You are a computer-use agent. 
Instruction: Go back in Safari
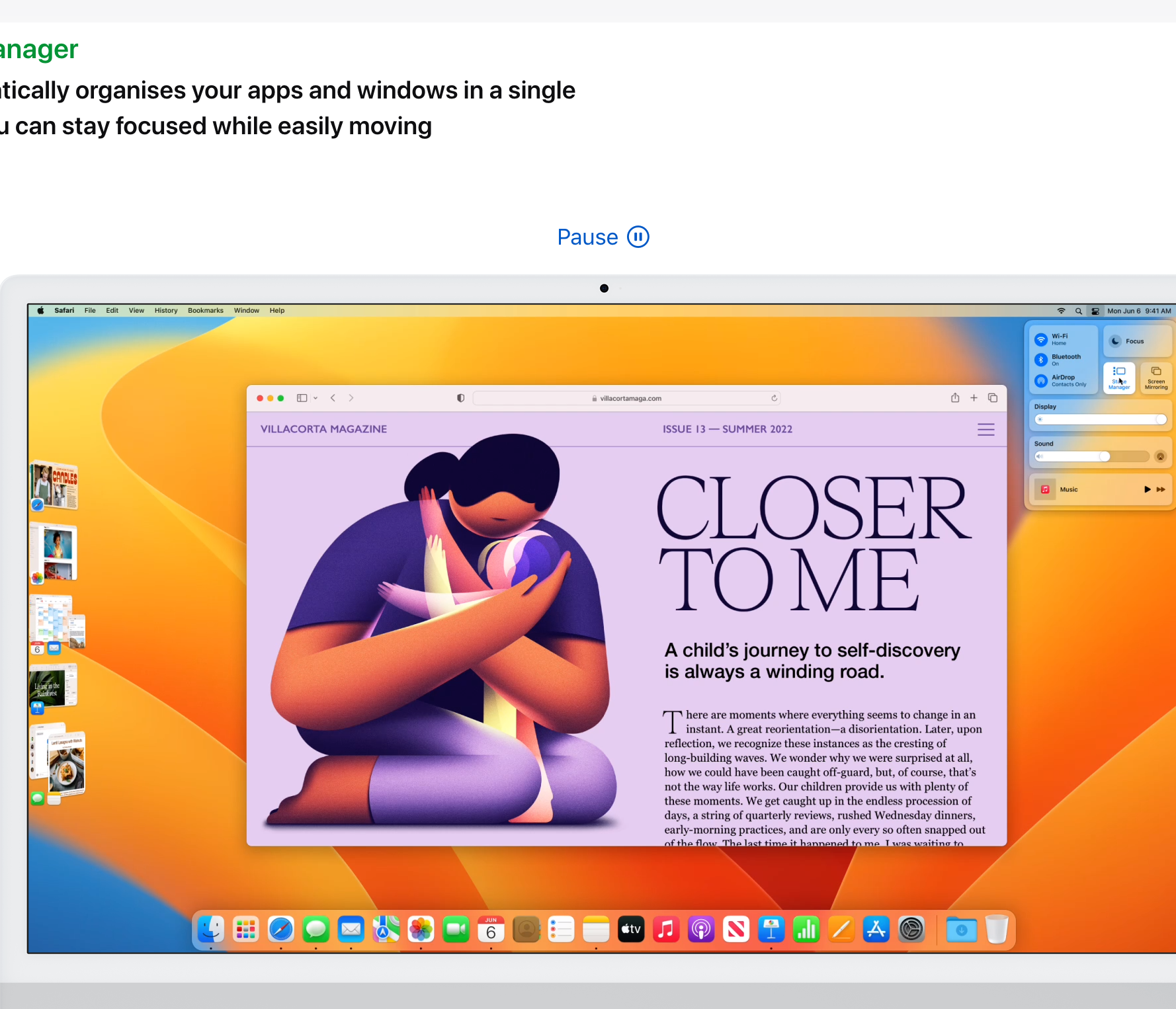point(333,398)
